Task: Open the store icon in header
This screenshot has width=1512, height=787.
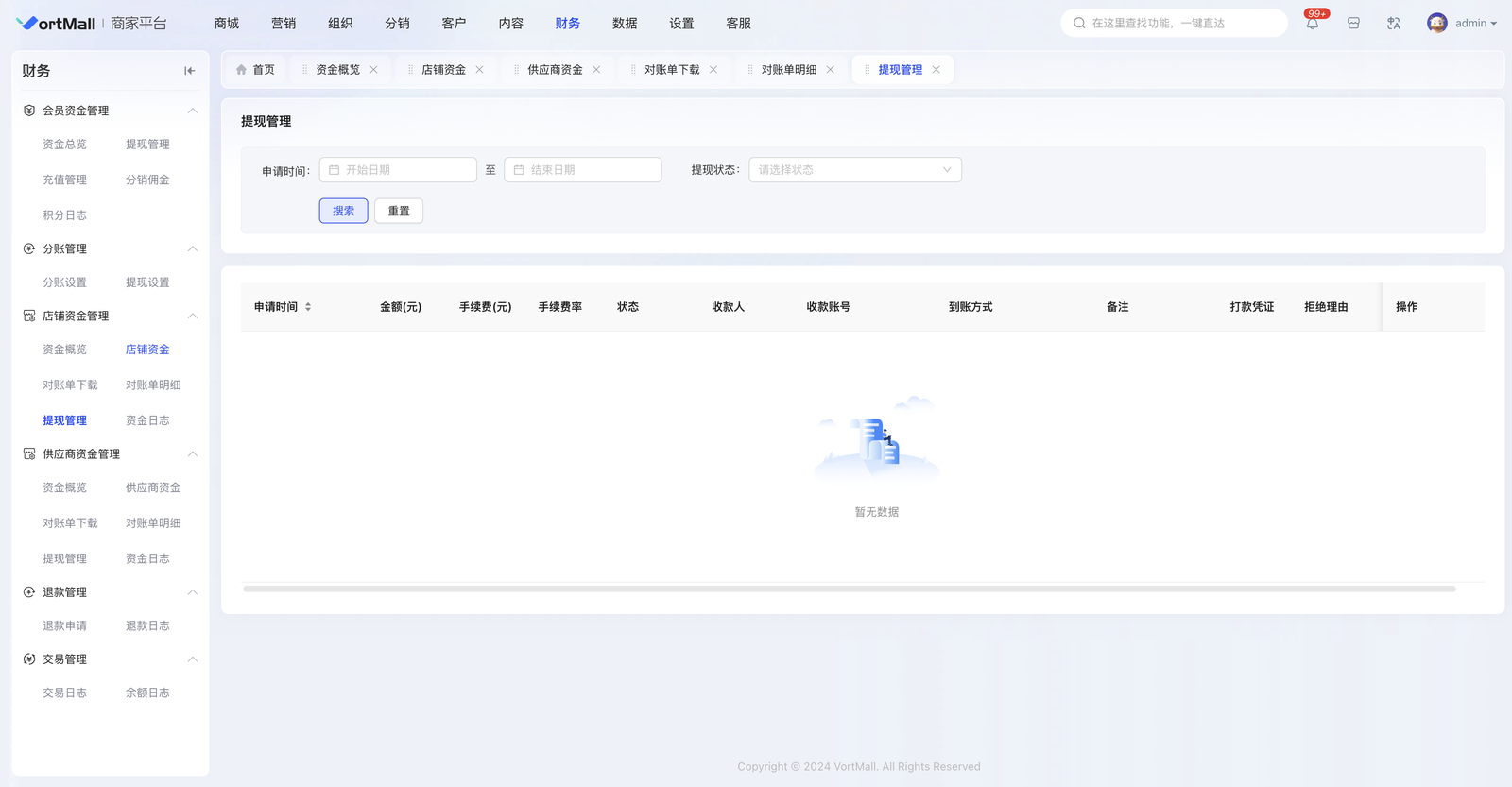Action: [1353, 24]
